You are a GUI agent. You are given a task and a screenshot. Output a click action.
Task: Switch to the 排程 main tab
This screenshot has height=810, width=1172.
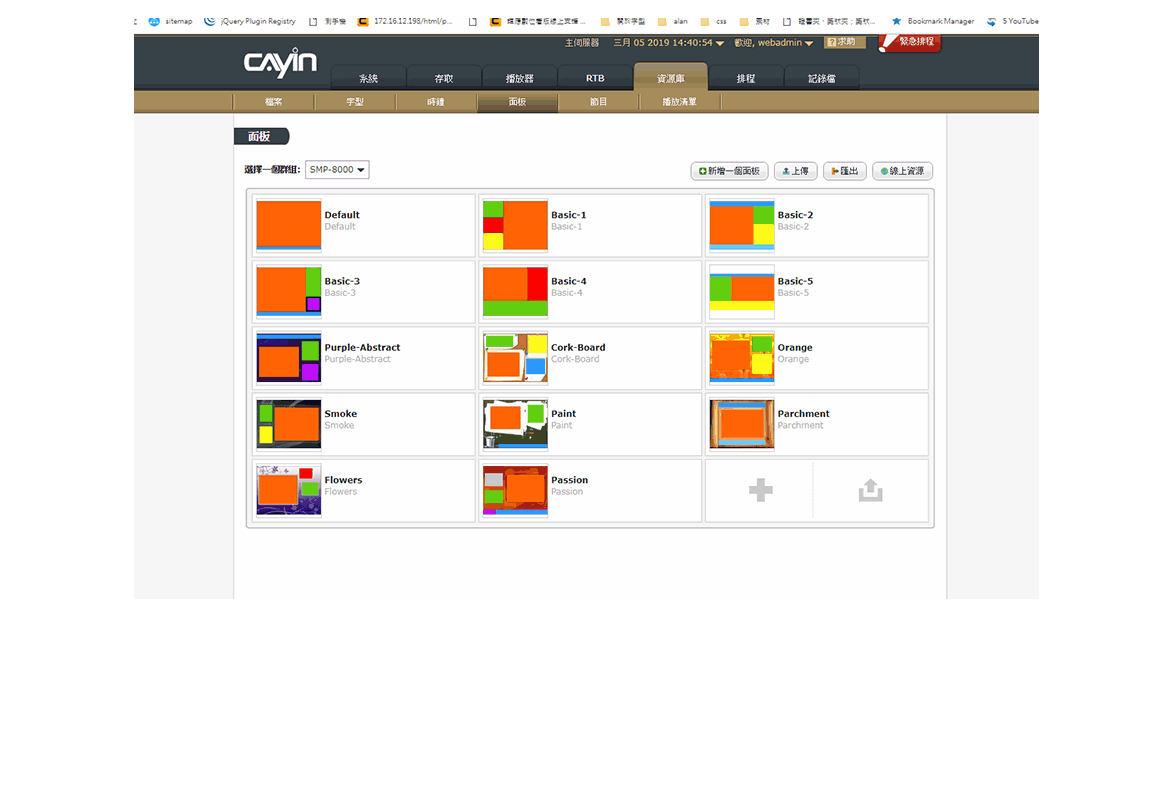(746, 78)
